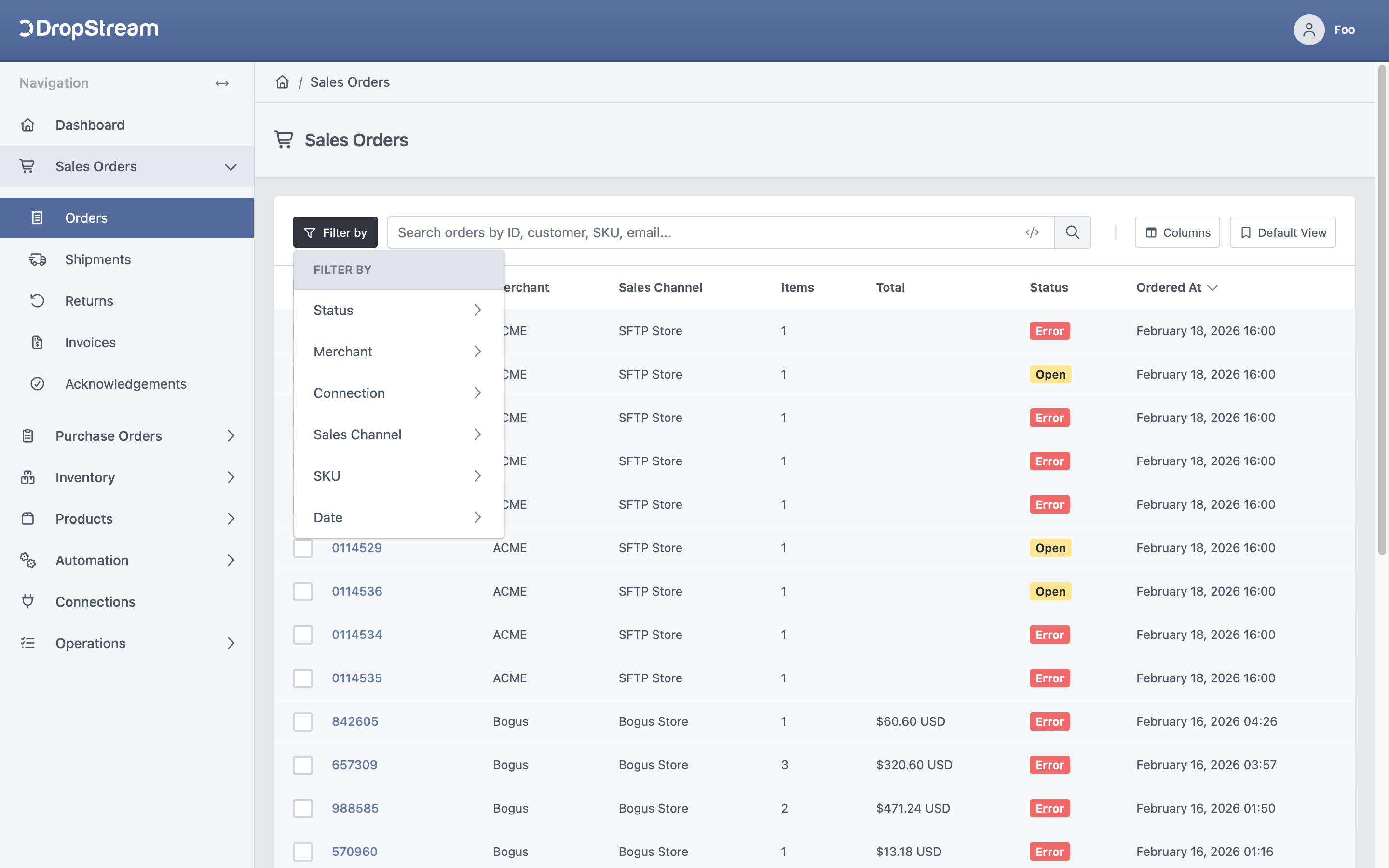Open Returns via the circular arrow icon
This screenshot has height=868, width=1389.
[x=37, y=301]
